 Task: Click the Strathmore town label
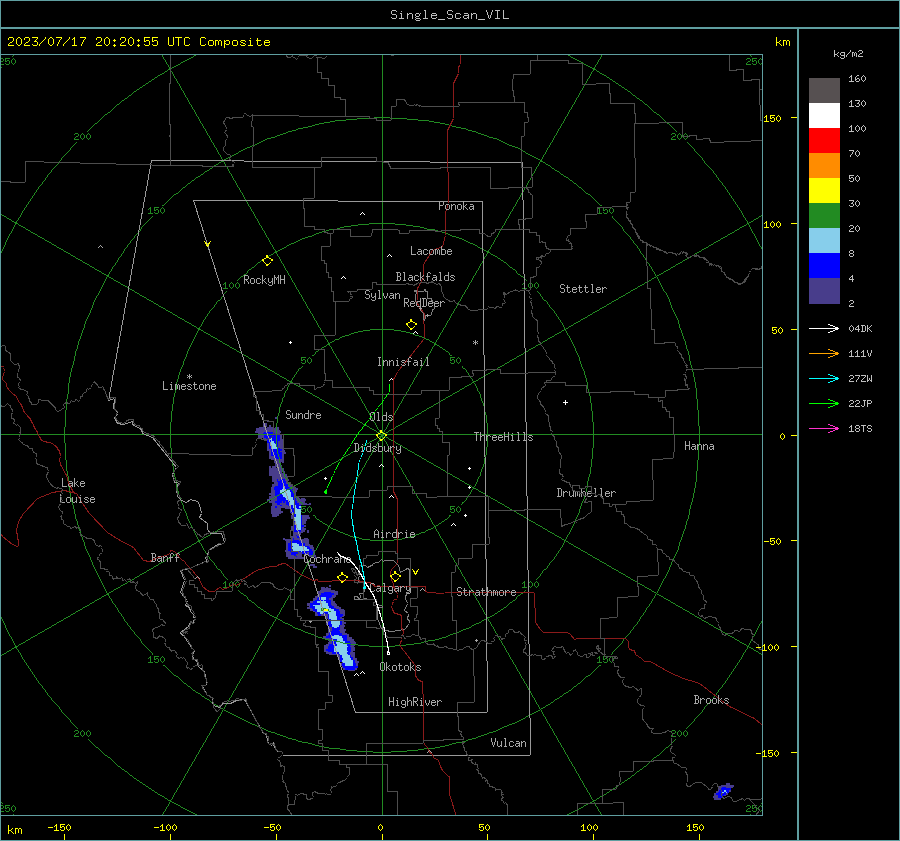pyautogui.click(x=486, y=592)
